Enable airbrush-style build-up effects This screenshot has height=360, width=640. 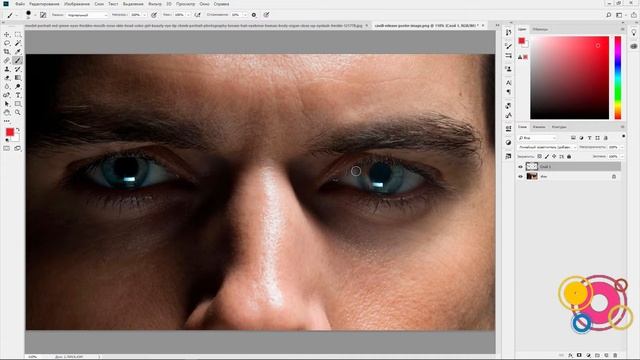coord(198,15)
